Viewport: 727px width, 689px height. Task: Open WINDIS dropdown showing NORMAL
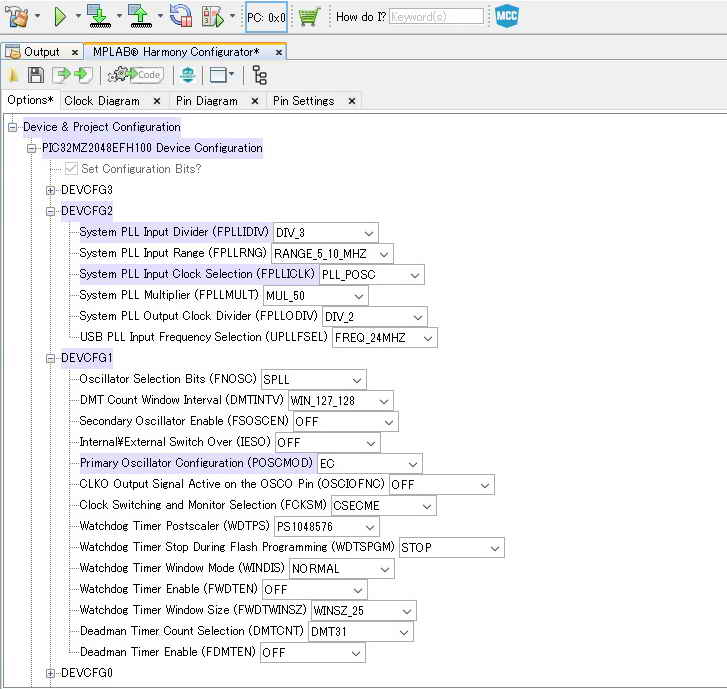tap(342, 569)
